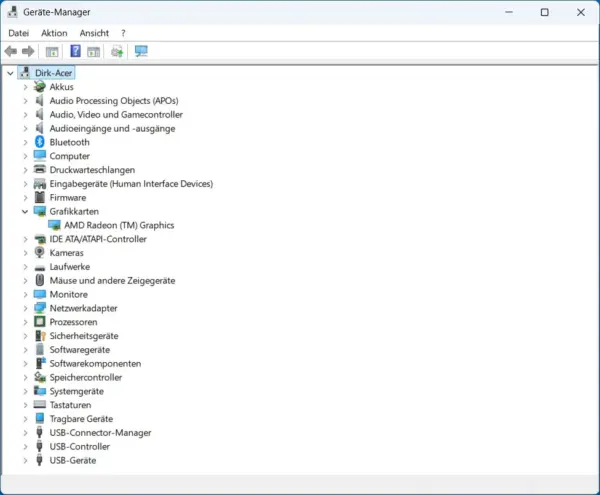Click the Netzwerkadapter icon
Screen dimensions: 600x495
(39, 308)
